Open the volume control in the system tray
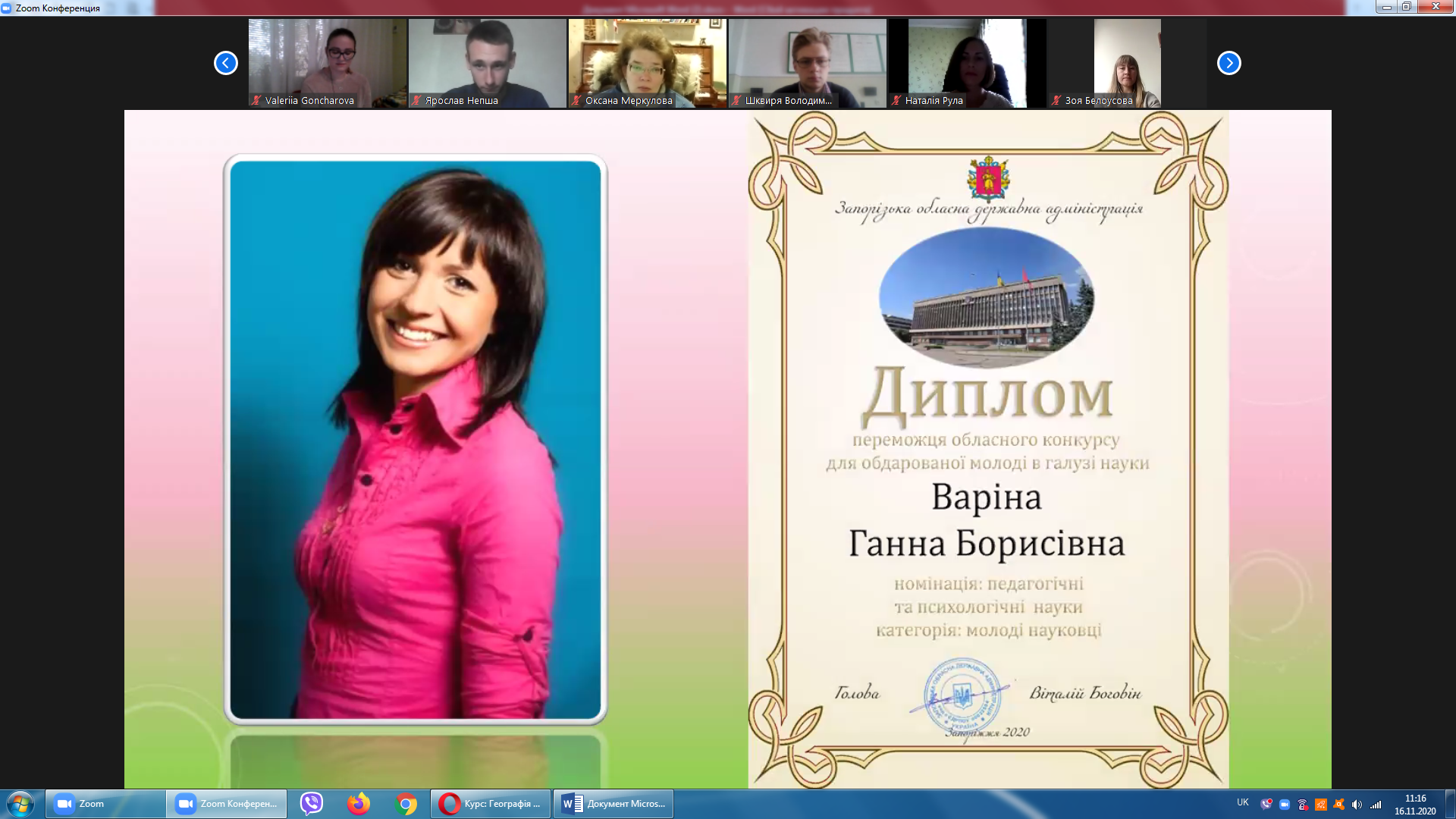Screen dimensions: 1456x819 (1357, 805)
